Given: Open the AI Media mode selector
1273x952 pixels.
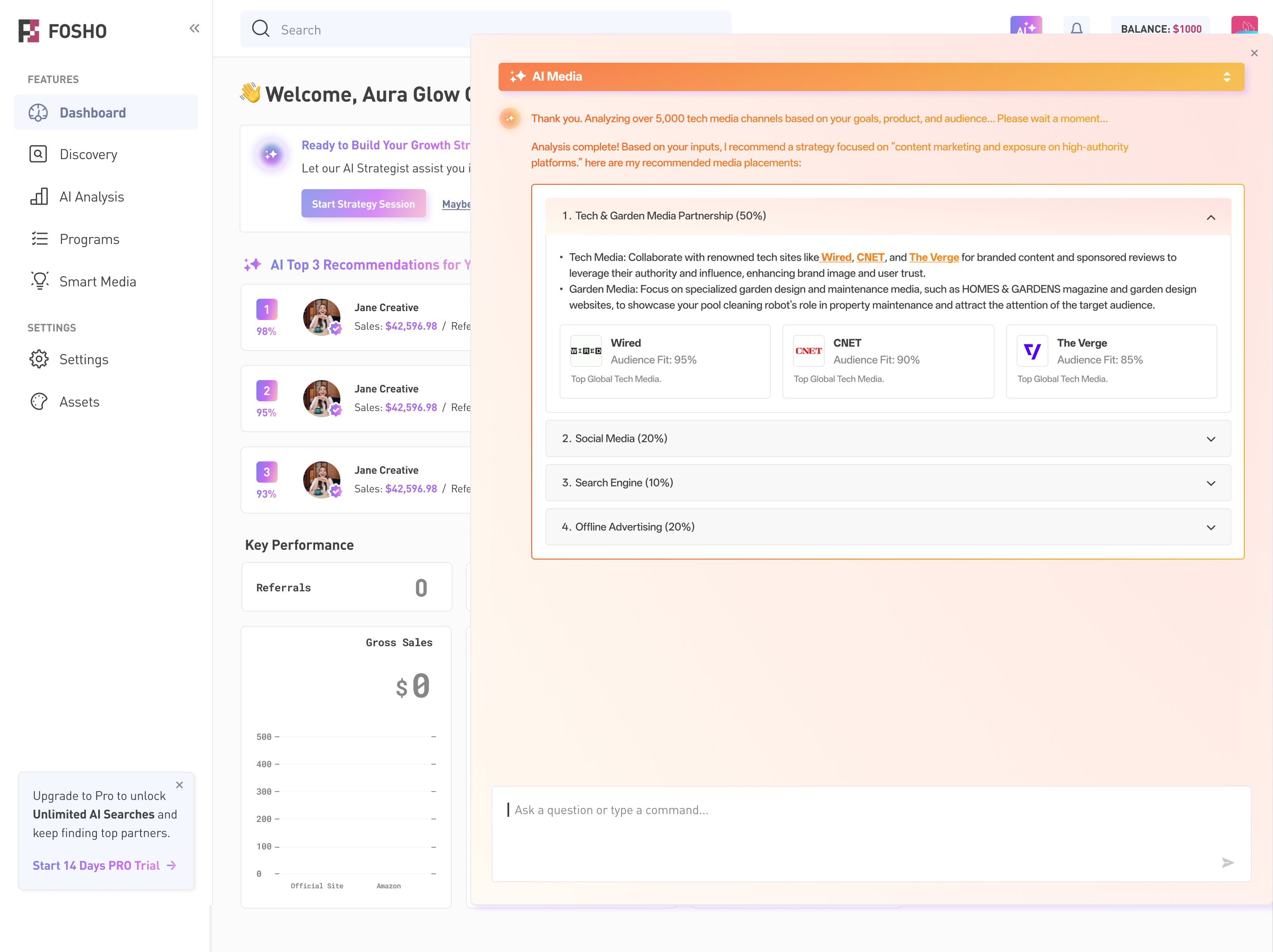Looking at the screenshot, I should click(x=871, y=76).
